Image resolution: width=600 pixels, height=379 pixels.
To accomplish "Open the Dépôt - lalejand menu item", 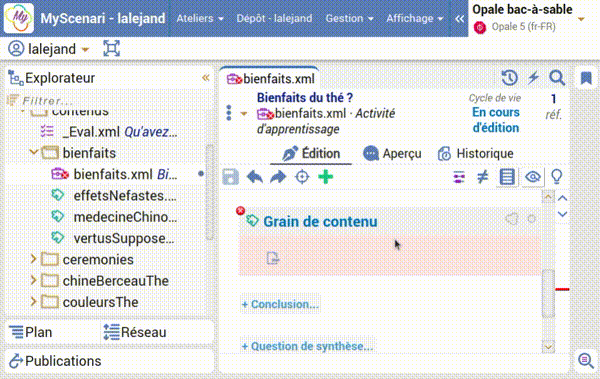I will click(274, 18).
